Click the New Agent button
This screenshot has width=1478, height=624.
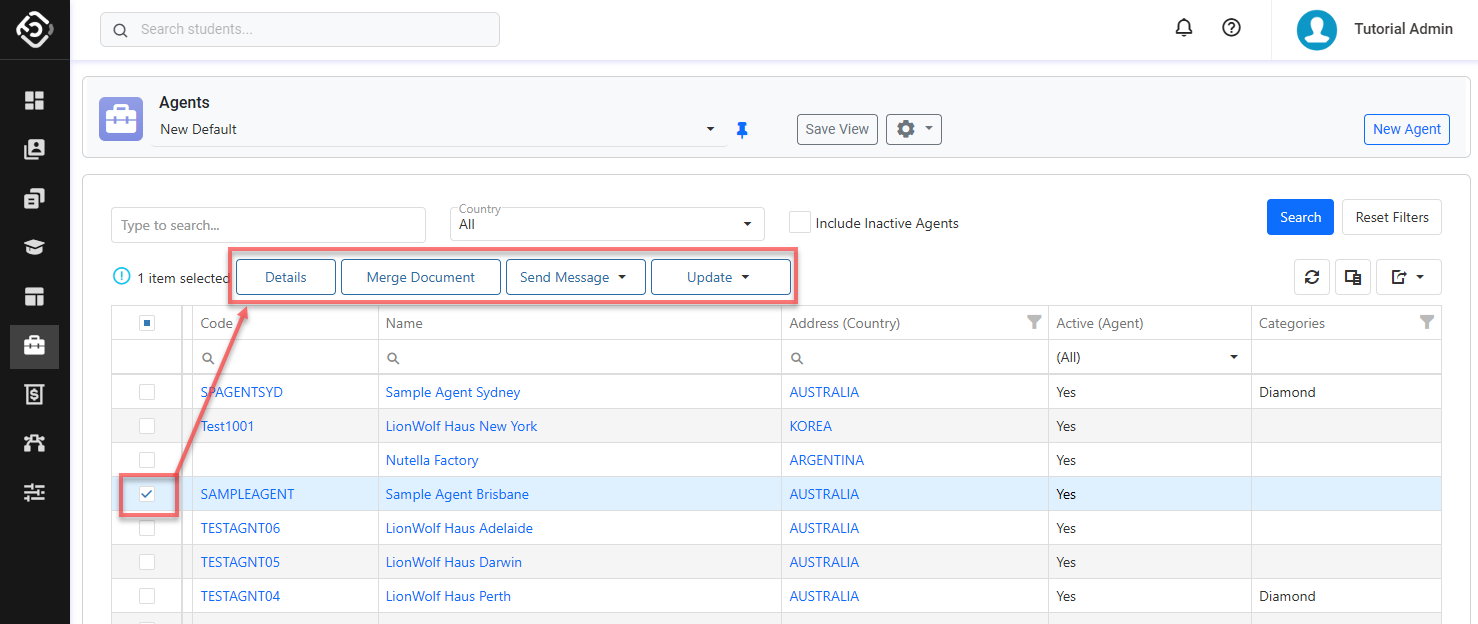click(x=1406, y=129)
